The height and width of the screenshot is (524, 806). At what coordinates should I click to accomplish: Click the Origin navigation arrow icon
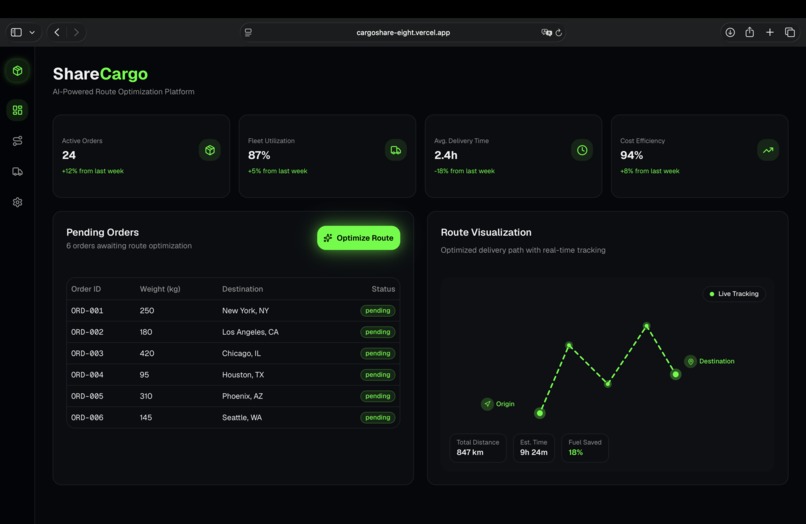coord(487,404)
